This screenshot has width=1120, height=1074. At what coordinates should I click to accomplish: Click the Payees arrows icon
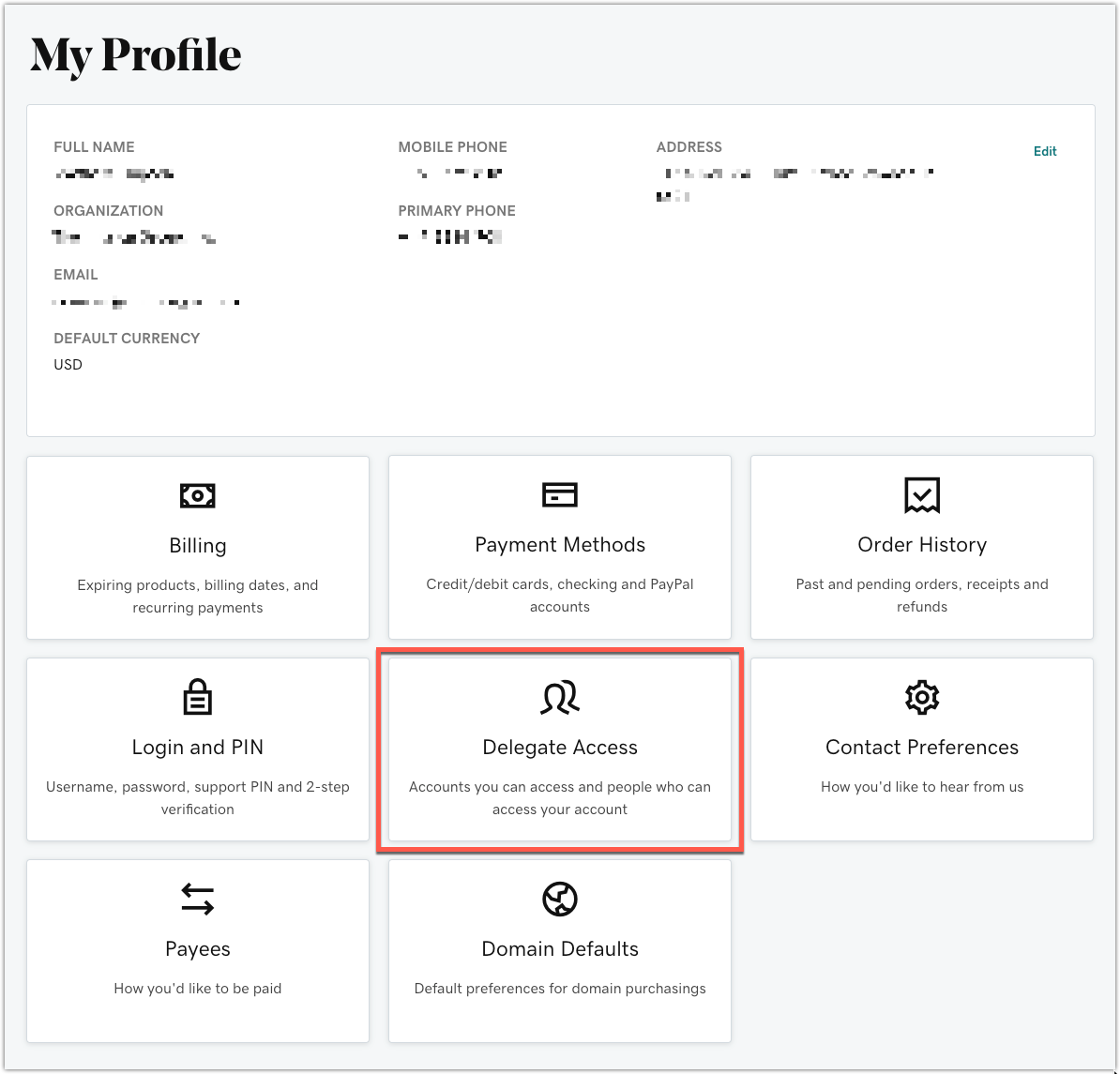click(x=197, y=899)
